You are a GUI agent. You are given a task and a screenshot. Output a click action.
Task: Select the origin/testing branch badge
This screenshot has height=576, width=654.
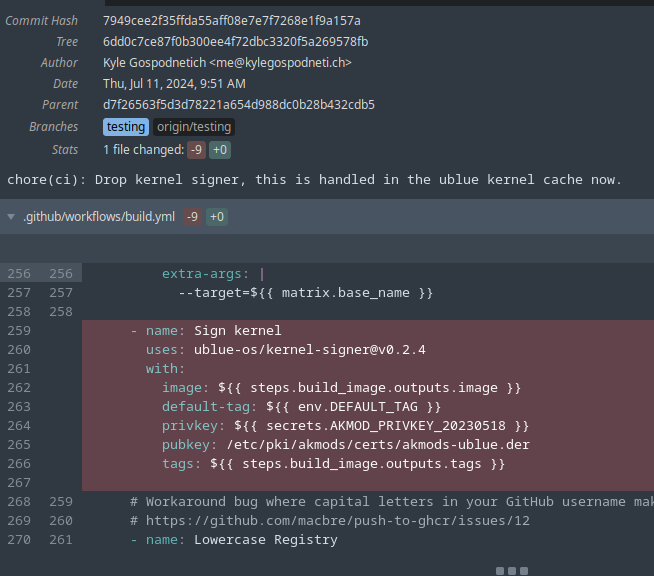(194, 127)
